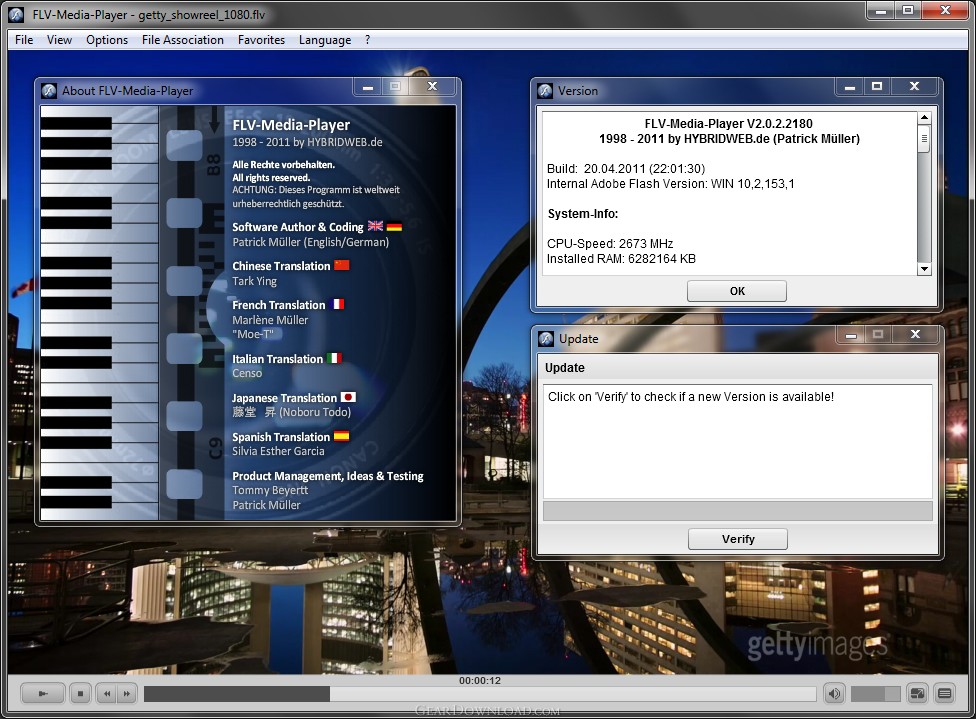The height and width of the screenshot is (719, 976).
Task: Click OK in the Version dialog
Action: point(737,291)
